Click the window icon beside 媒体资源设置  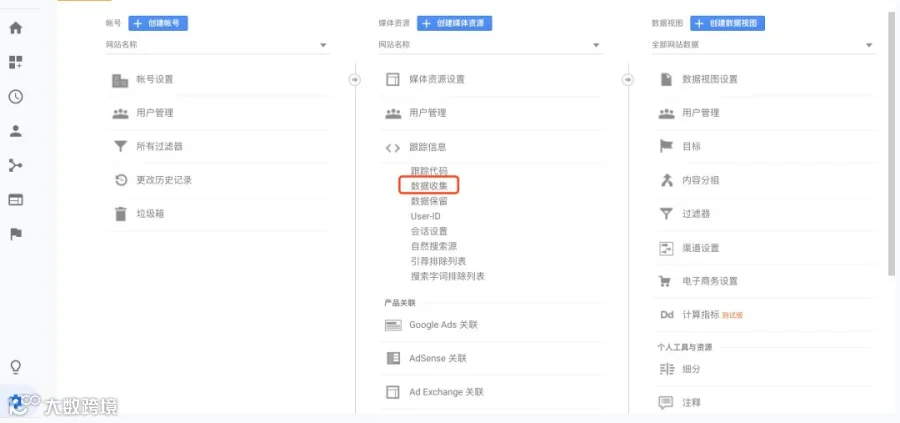click(393, 80)
